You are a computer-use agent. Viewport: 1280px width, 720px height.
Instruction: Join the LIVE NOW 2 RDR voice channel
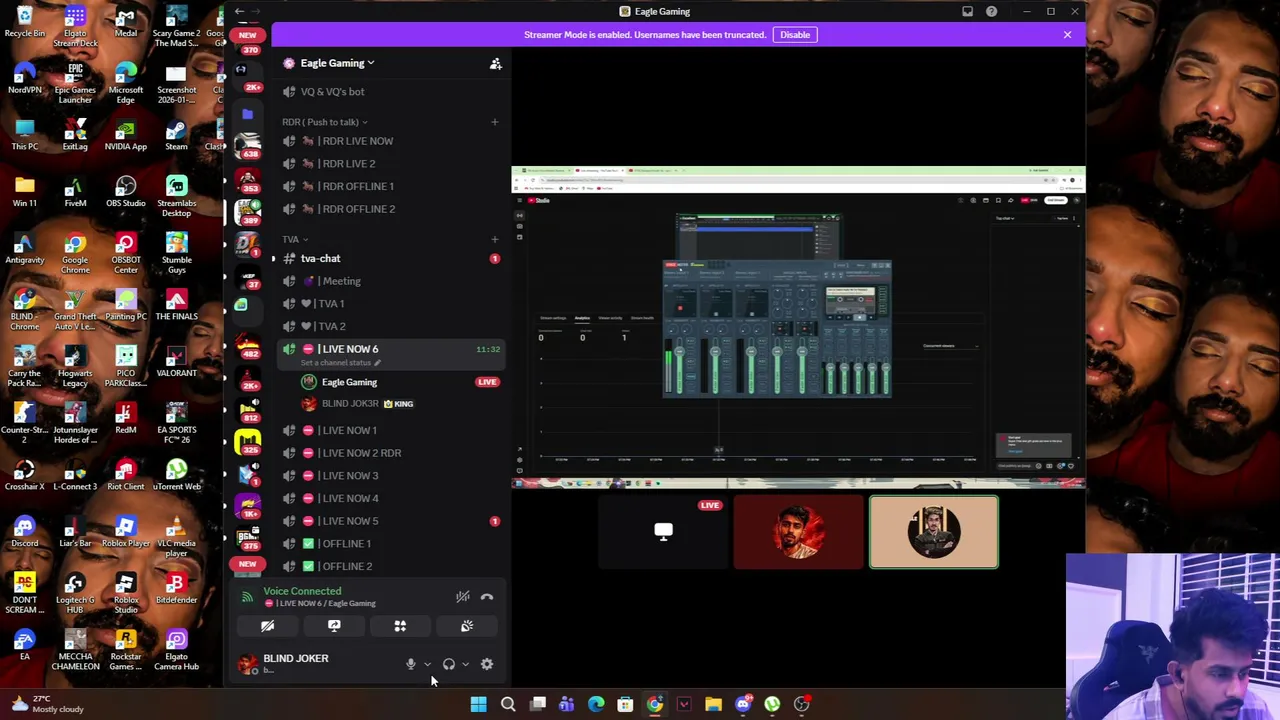coord(391,453)
